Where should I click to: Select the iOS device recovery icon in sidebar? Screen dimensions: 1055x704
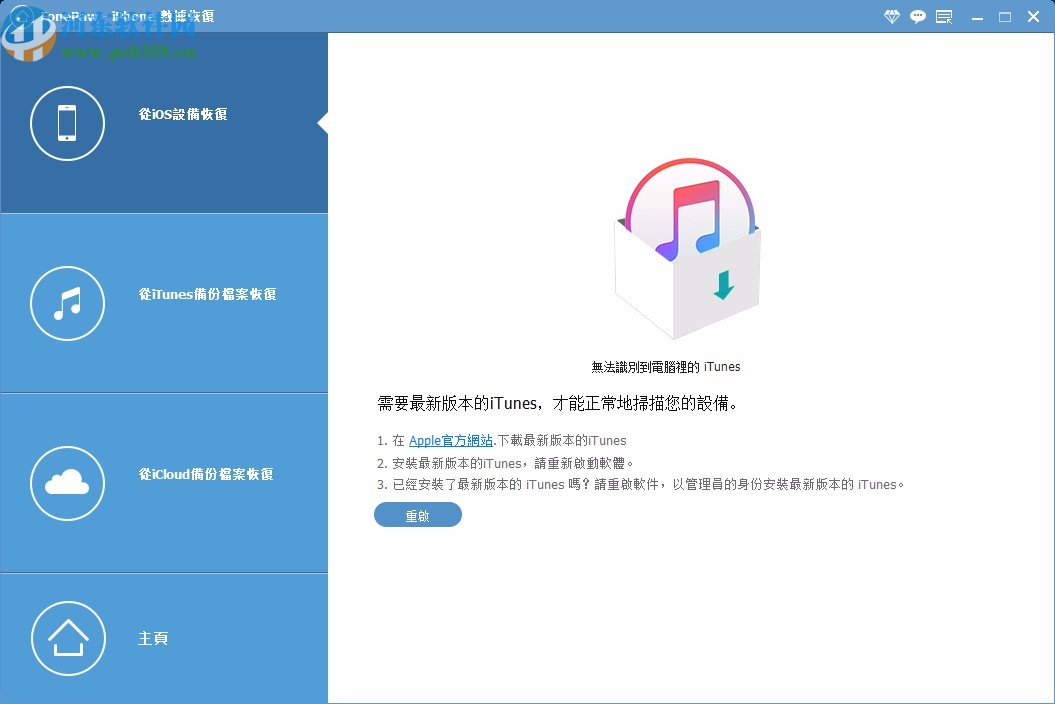(67, 123)
